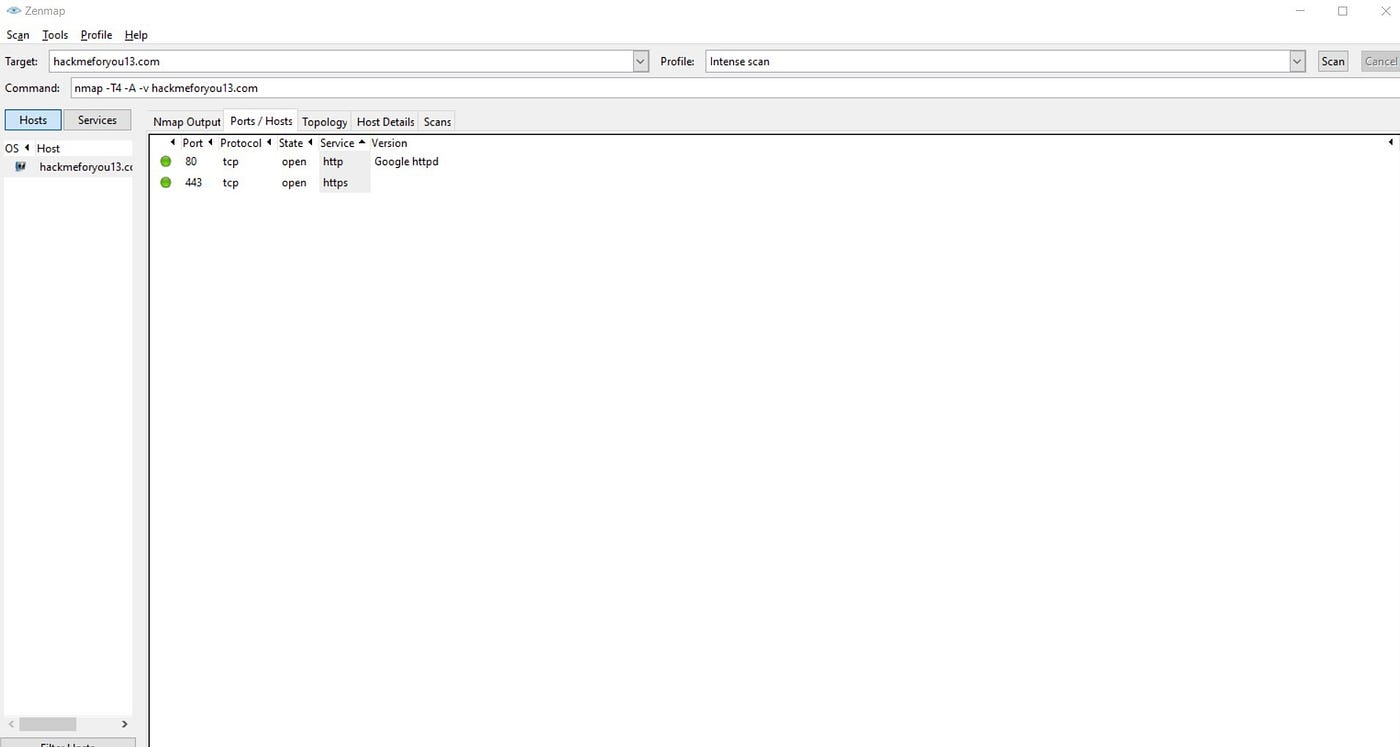Select the hackmeforyou13.com host entry
This screenshot has height=747, width=1400.
coord(85,167)
